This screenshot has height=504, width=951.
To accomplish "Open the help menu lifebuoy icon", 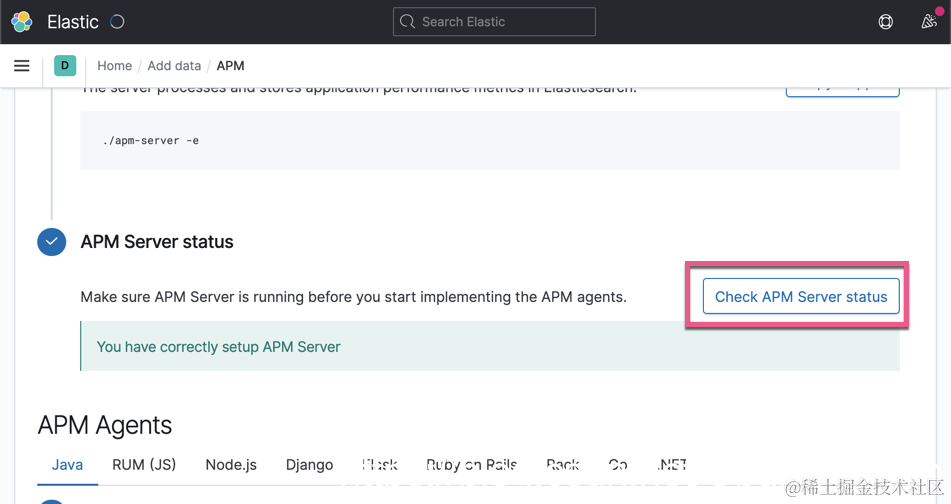I will click(x=885, y=22).
